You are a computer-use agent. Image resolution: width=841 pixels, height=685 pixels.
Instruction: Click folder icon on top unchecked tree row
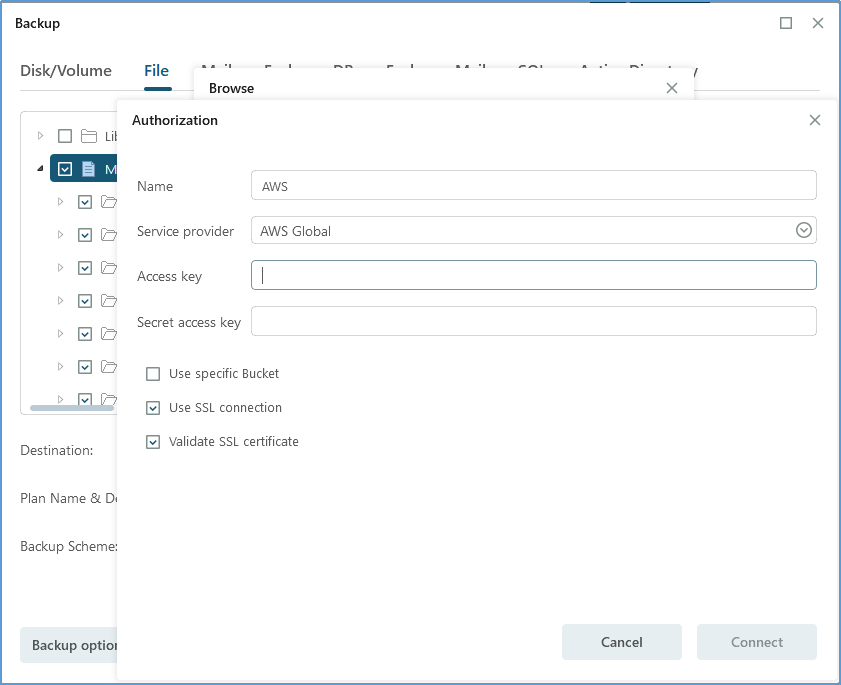(89, 136)
